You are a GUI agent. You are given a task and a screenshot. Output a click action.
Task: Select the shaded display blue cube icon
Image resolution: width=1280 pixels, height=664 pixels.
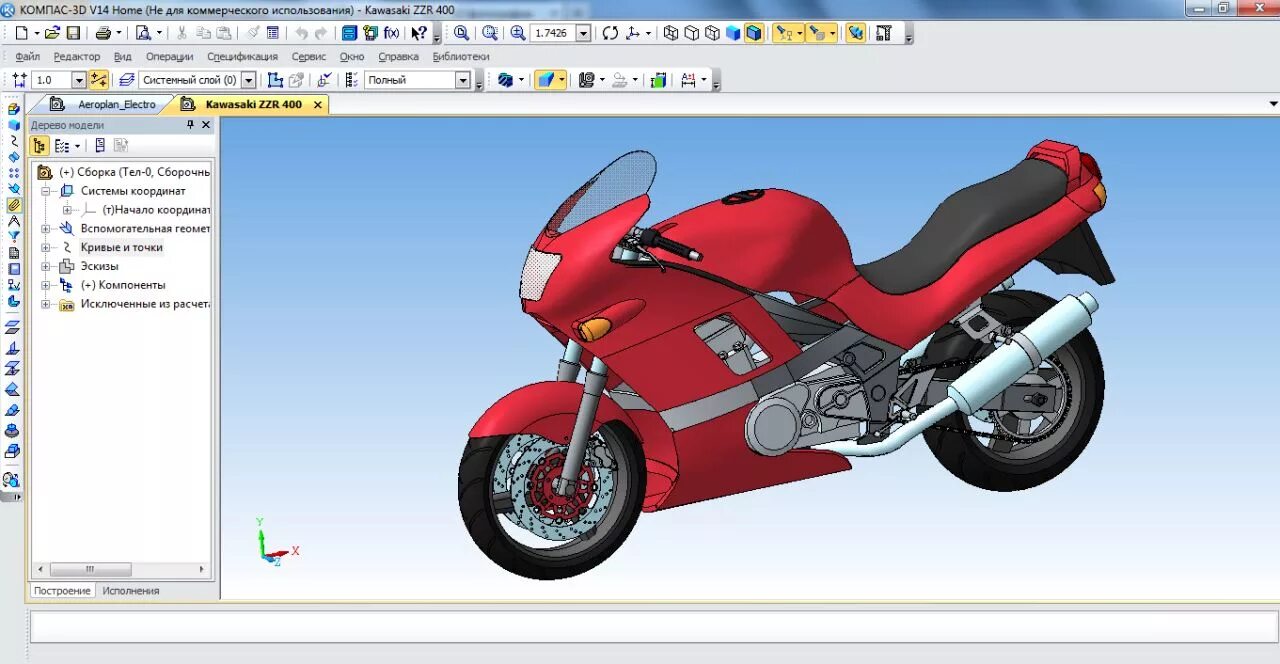tap(733, 33)
